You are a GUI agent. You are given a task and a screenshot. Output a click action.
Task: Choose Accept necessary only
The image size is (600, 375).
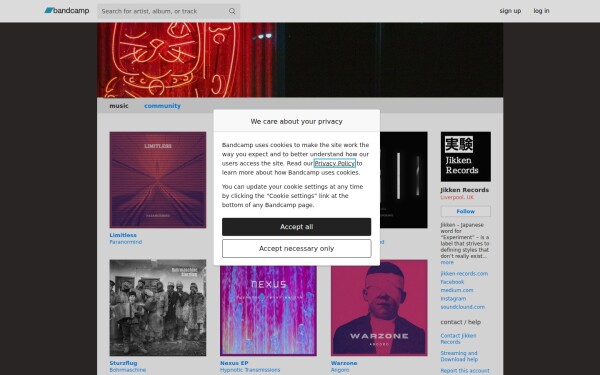[297, 249]
